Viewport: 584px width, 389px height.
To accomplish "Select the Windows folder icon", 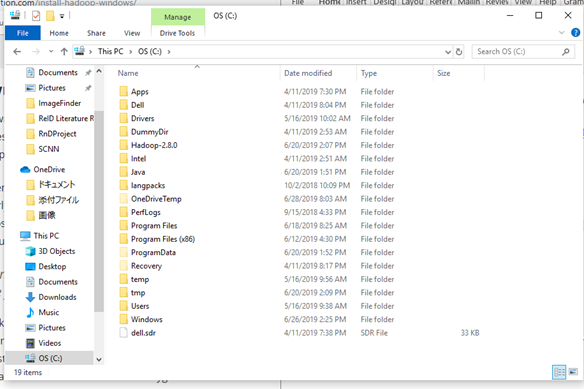I will click(124, 319).
